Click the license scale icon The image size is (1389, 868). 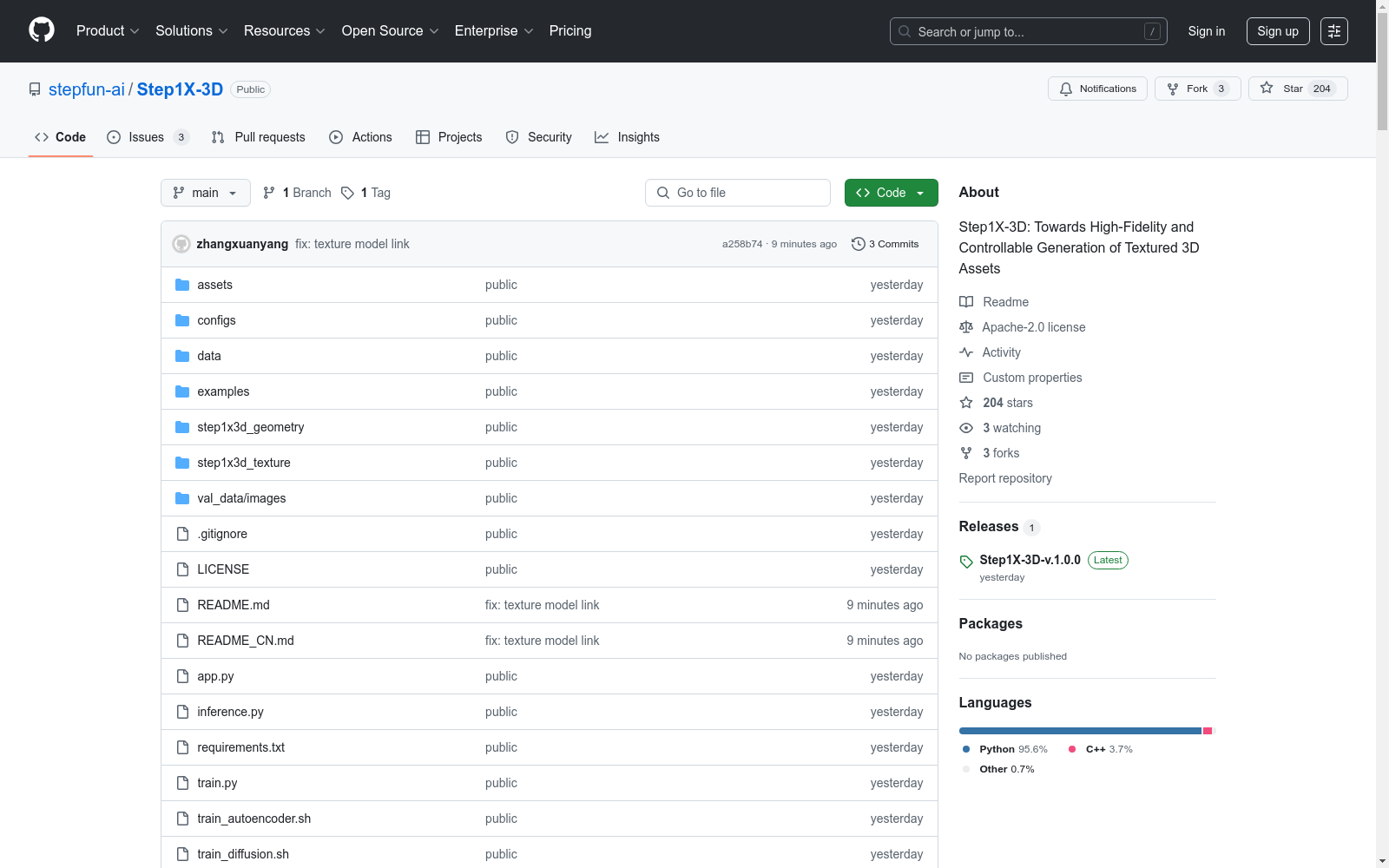point(966,327)
